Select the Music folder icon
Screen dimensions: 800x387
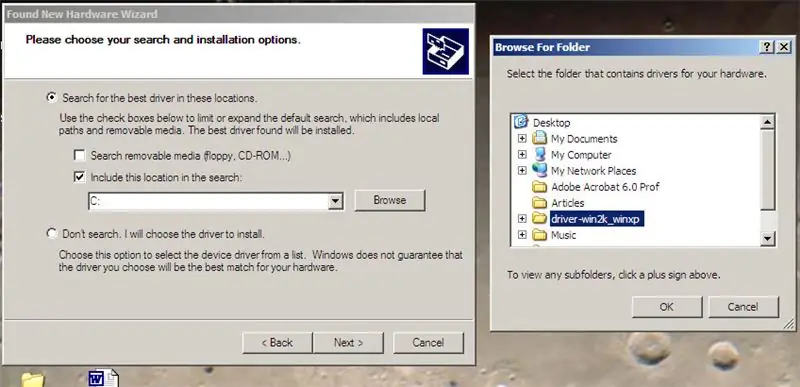coord(539,235)
